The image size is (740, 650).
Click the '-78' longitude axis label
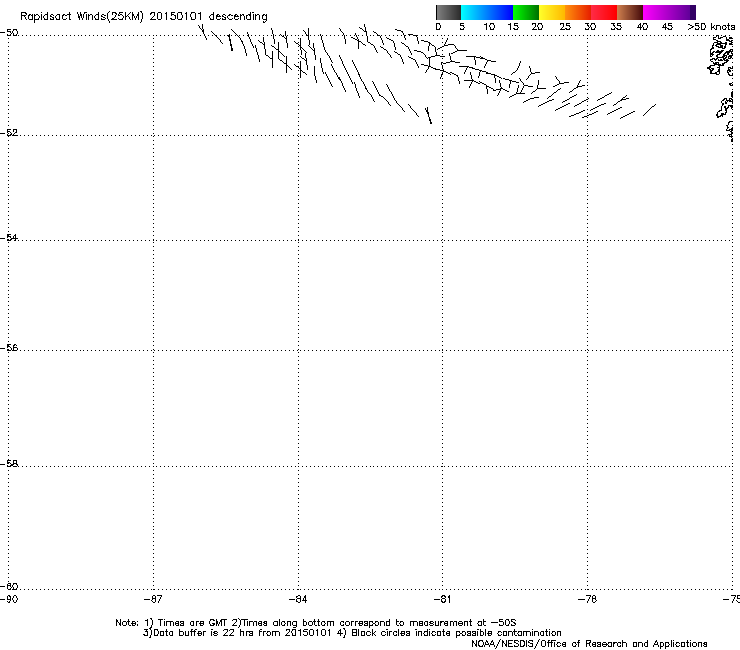pyautogui.click(x=587, y=599)
